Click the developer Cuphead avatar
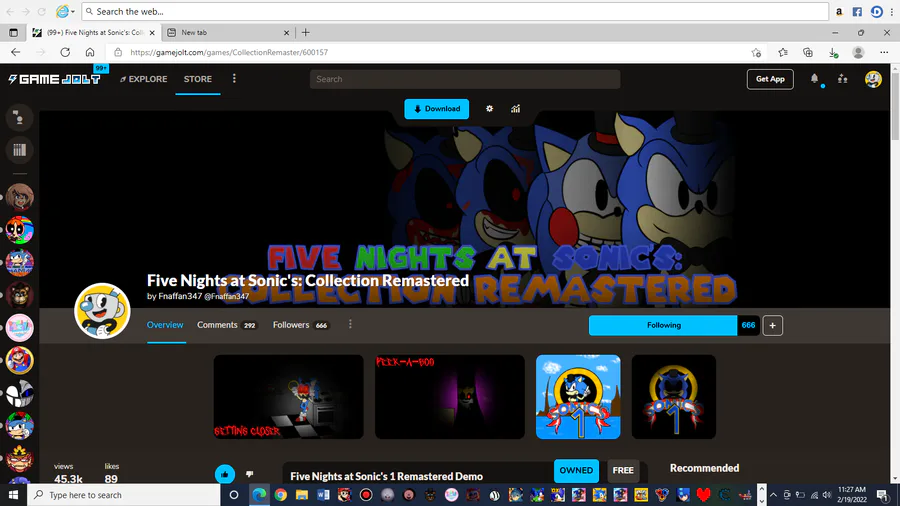The height and width of the screenshot is (506, 900). pyautogui.click(x=102, y=311)
